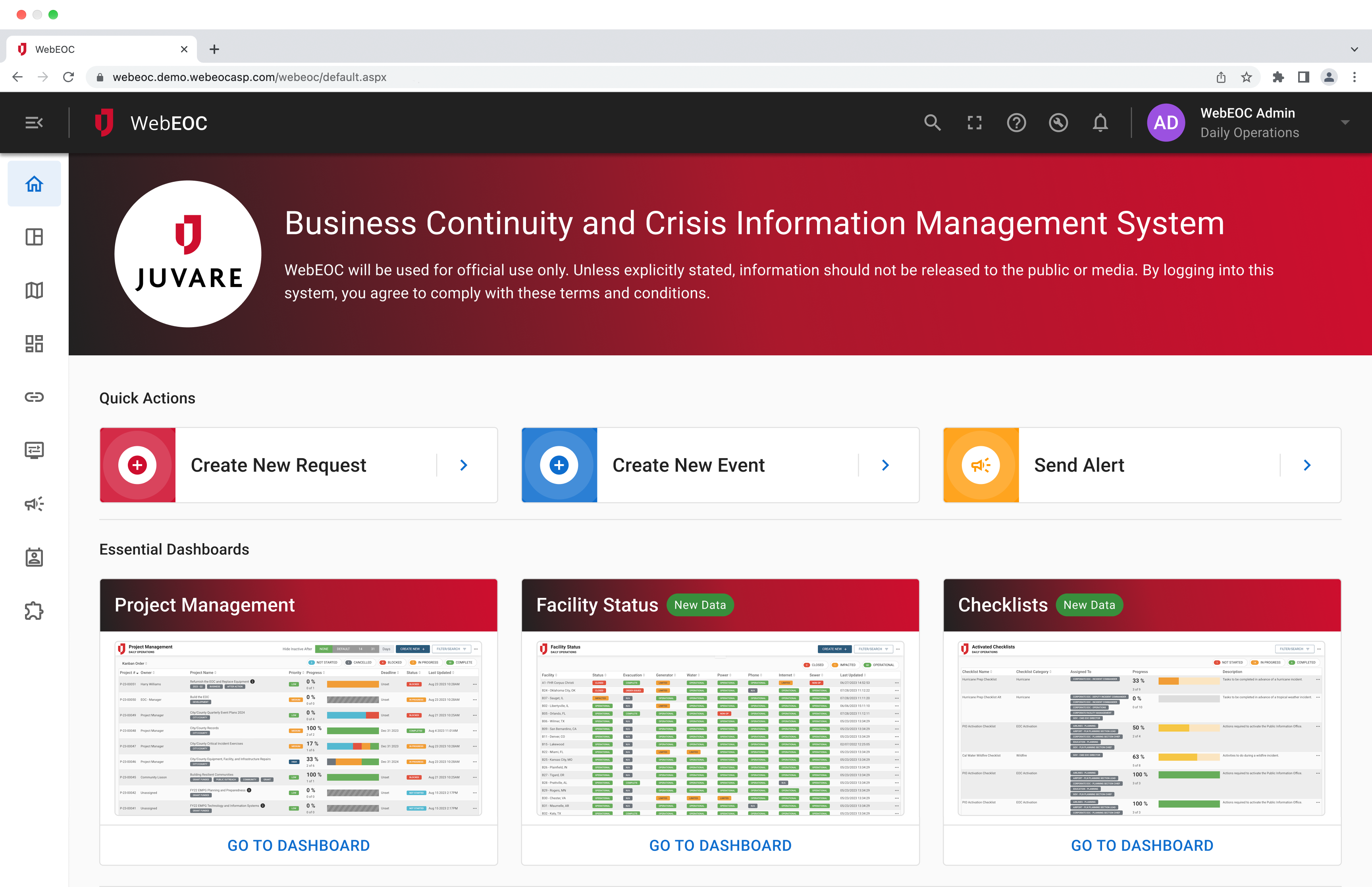
Task: Open the layout panels icon in sidebar
Action: [34, 237]
